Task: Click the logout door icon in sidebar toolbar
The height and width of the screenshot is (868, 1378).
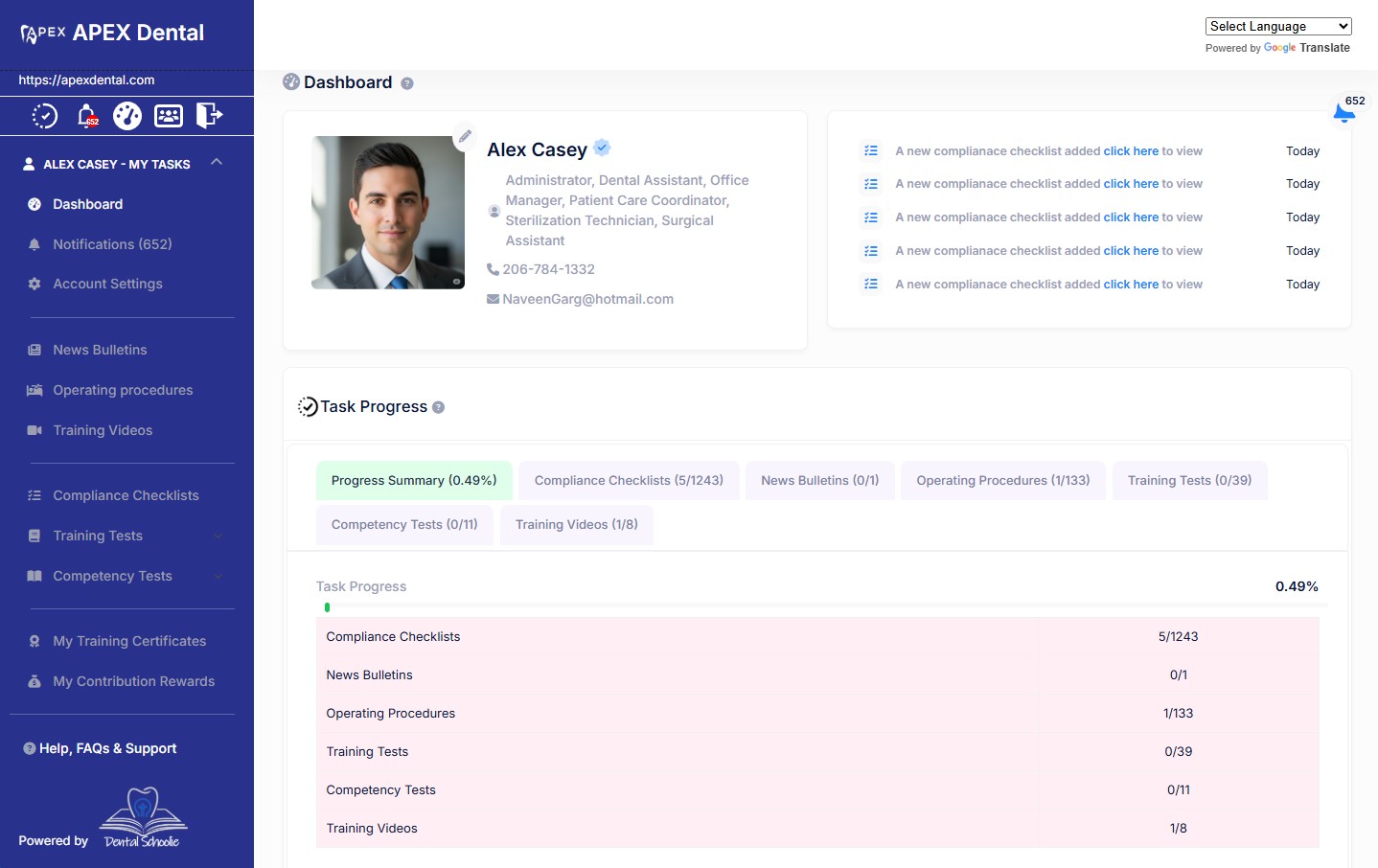Action: point(209,116)
